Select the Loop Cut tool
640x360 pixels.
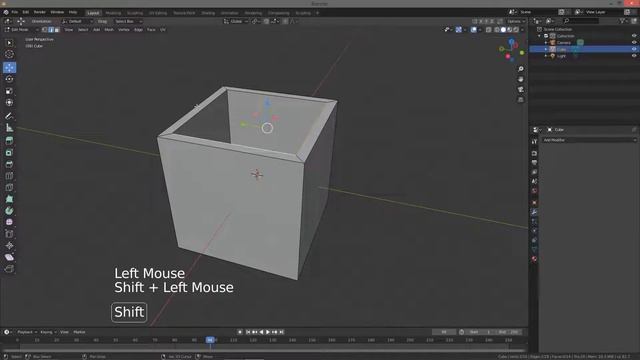[9, 176]
